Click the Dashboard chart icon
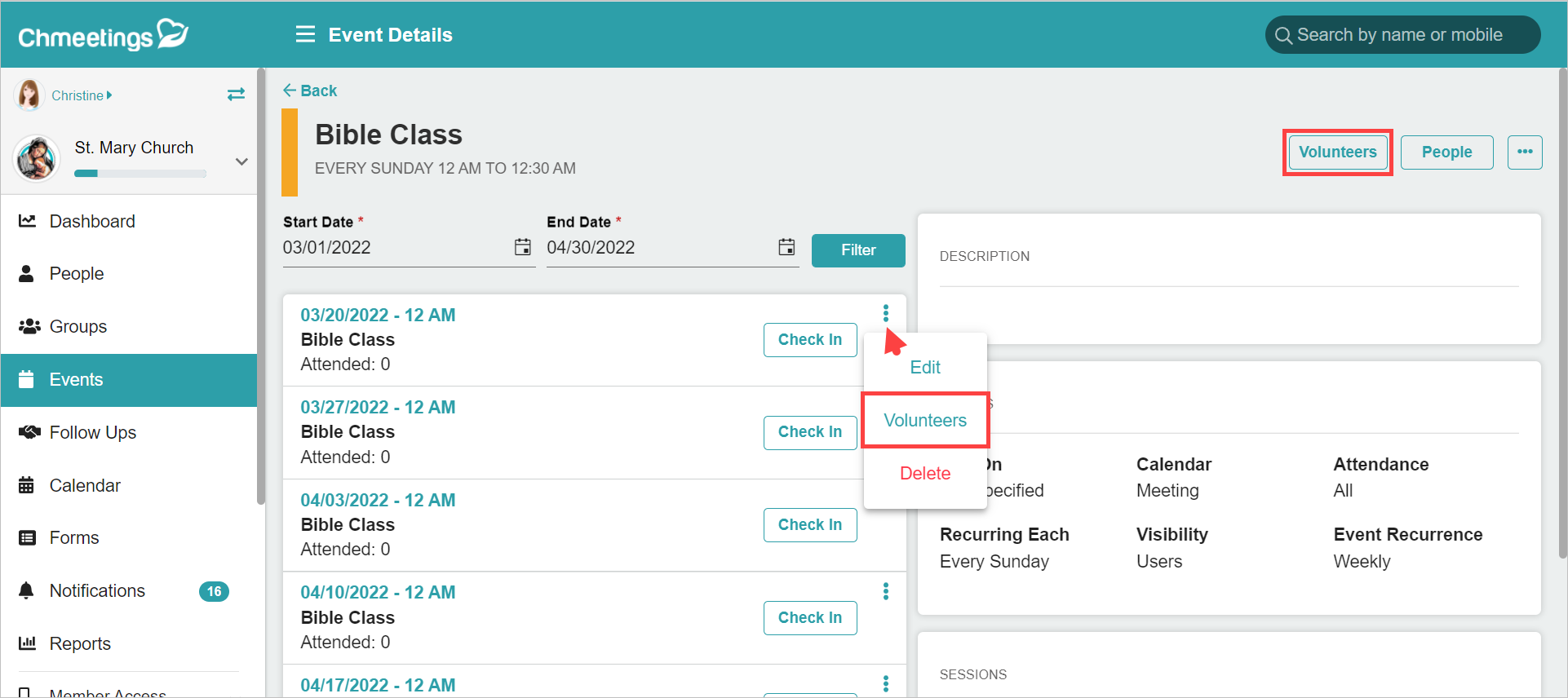Viewport: 1568px width, 698px height. tap(28, 221)
